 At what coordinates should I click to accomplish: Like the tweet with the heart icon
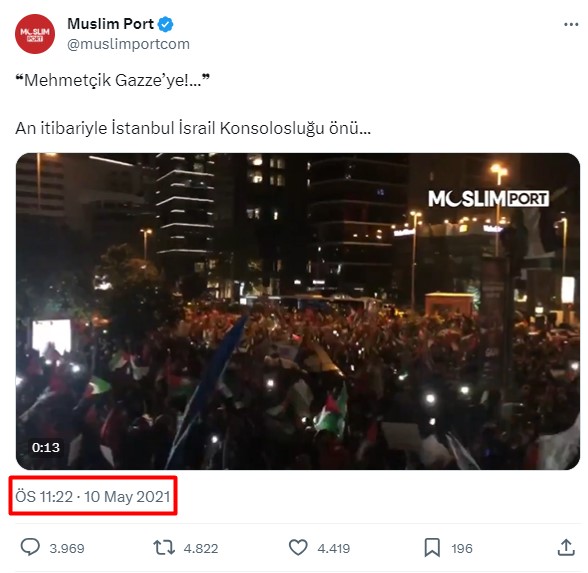(x=298, y=548)
